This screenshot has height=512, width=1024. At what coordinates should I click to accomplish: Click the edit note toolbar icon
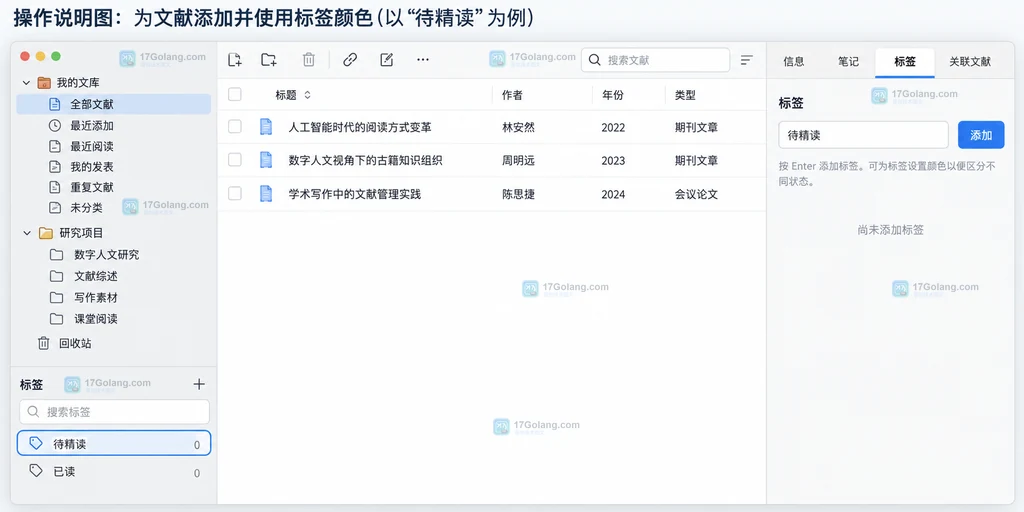point(387,60)
